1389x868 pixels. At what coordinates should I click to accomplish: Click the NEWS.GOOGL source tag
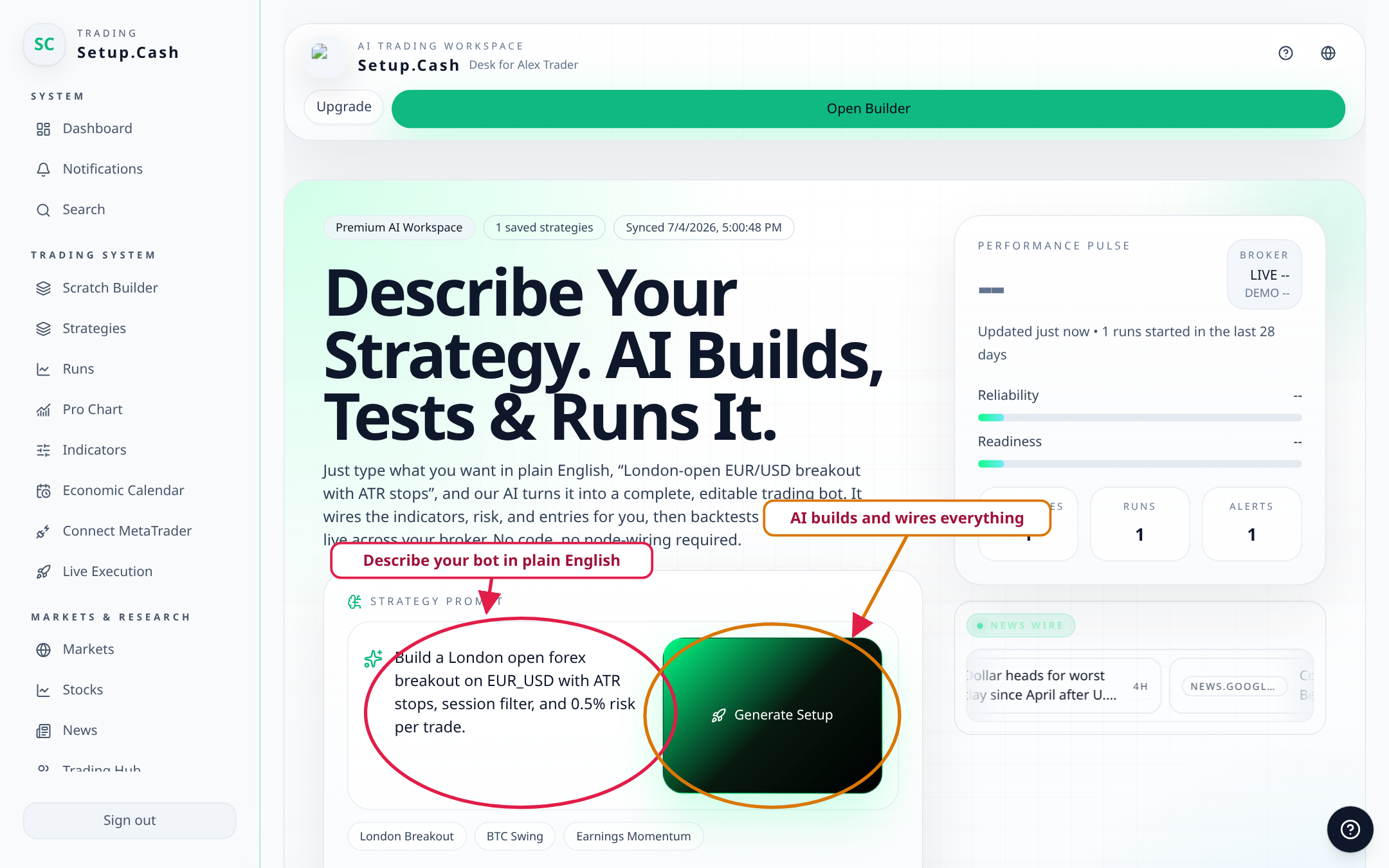pos(1234,687)
